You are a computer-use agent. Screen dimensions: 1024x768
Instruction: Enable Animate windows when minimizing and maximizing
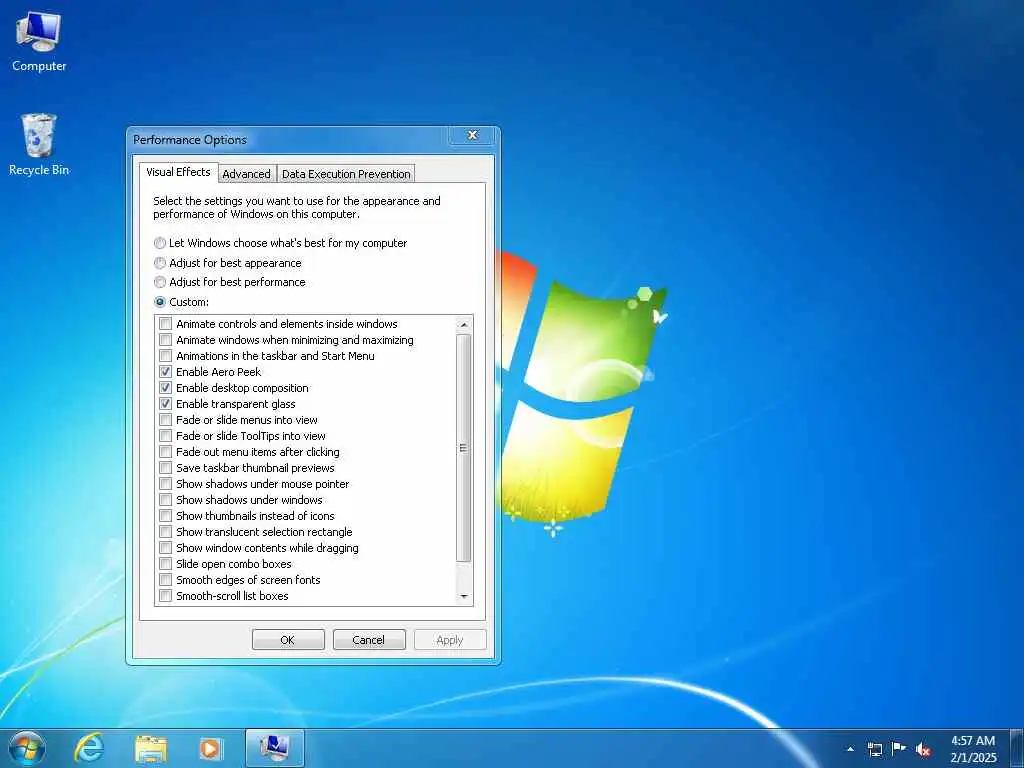pos(166,340)
